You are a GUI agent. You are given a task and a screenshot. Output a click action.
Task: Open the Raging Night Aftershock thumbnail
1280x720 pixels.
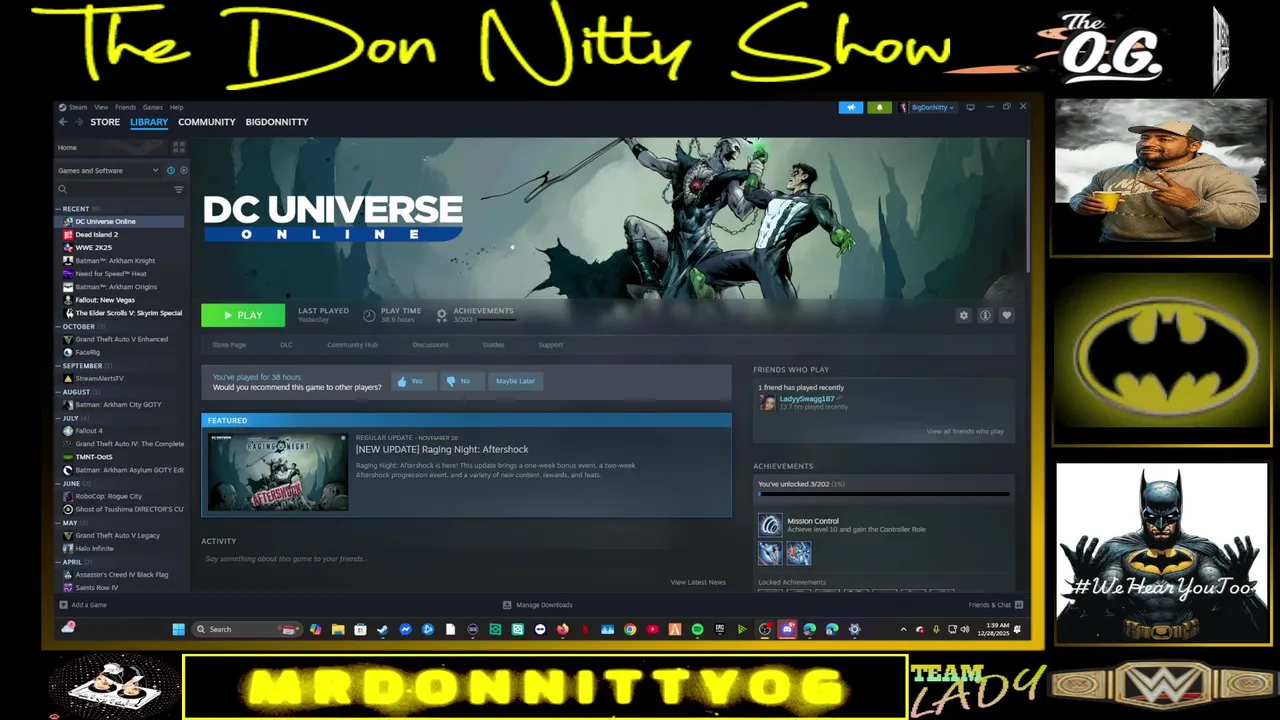tap(278, 472)
